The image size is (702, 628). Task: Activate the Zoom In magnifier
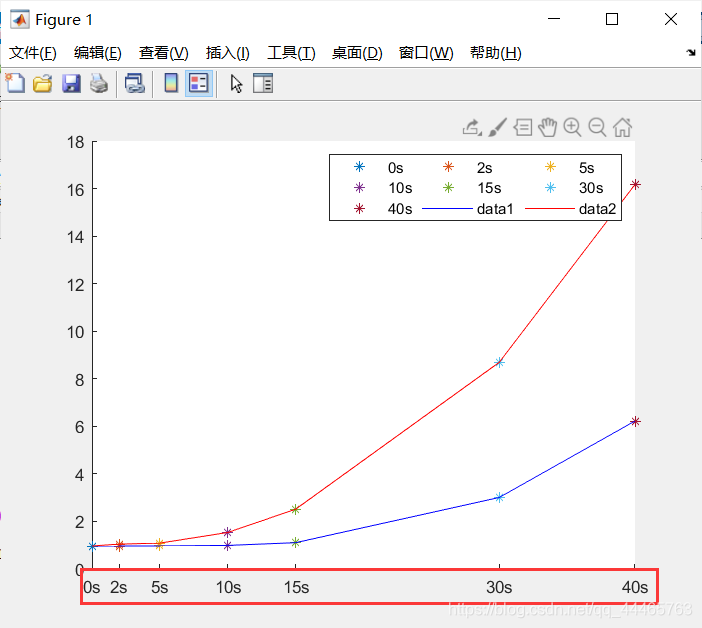[572, 128]
